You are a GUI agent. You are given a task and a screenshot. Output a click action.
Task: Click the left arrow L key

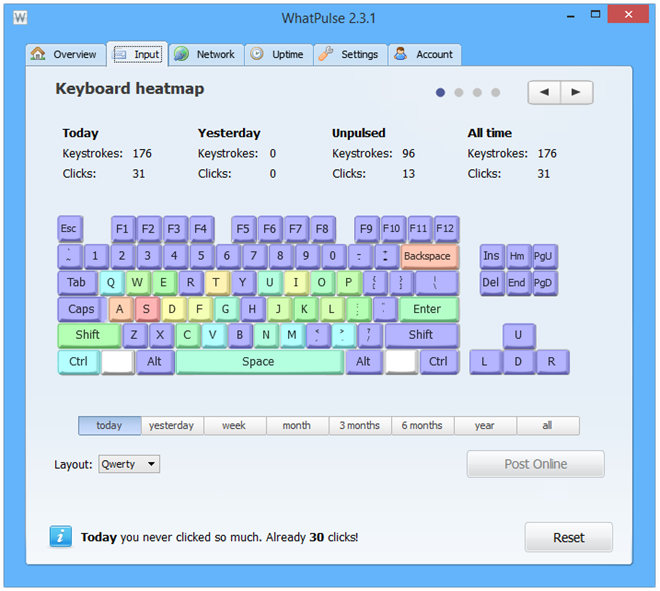(485, 362)
